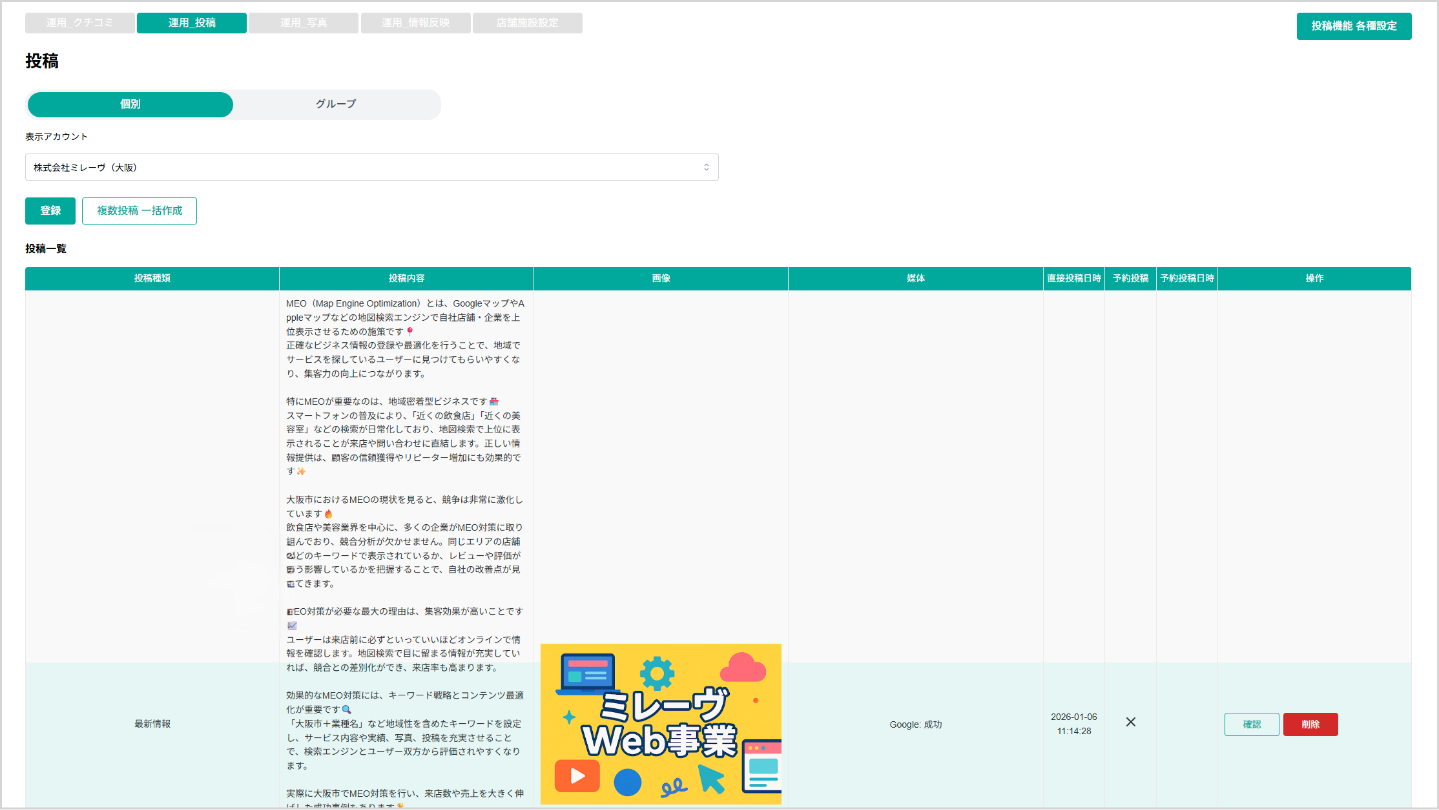Click the Google: 成功 status cell
The height and width of the screenshot is (810, 1439).
915,724
